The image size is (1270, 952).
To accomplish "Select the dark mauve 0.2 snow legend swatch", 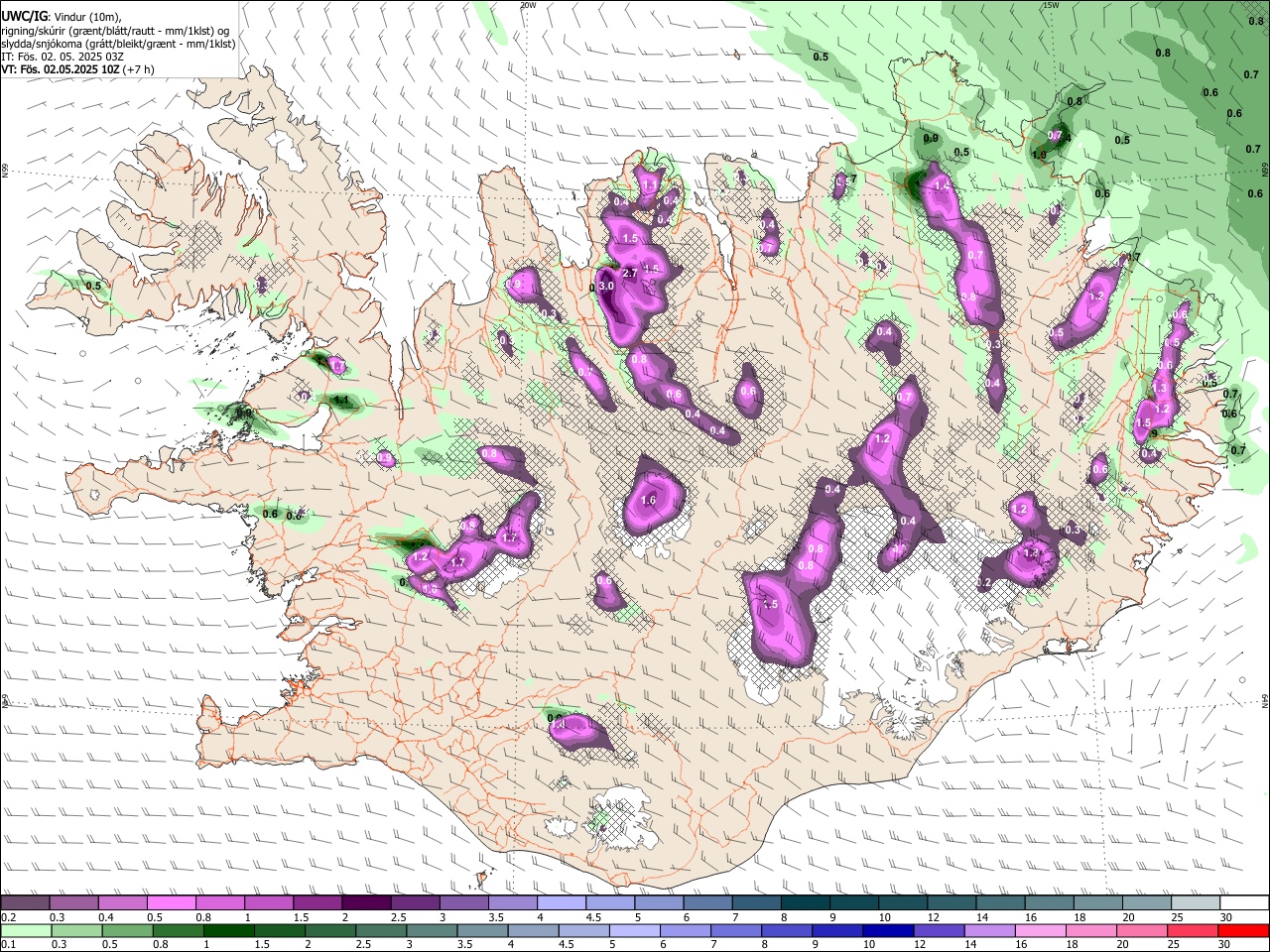I will (x=25, y=903).
